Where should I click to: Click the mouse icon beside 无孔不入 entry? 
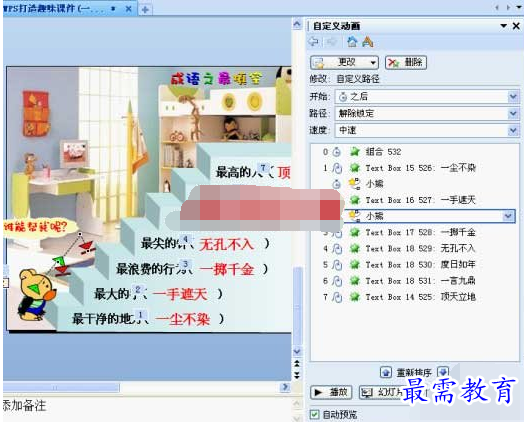pos(337,249)
